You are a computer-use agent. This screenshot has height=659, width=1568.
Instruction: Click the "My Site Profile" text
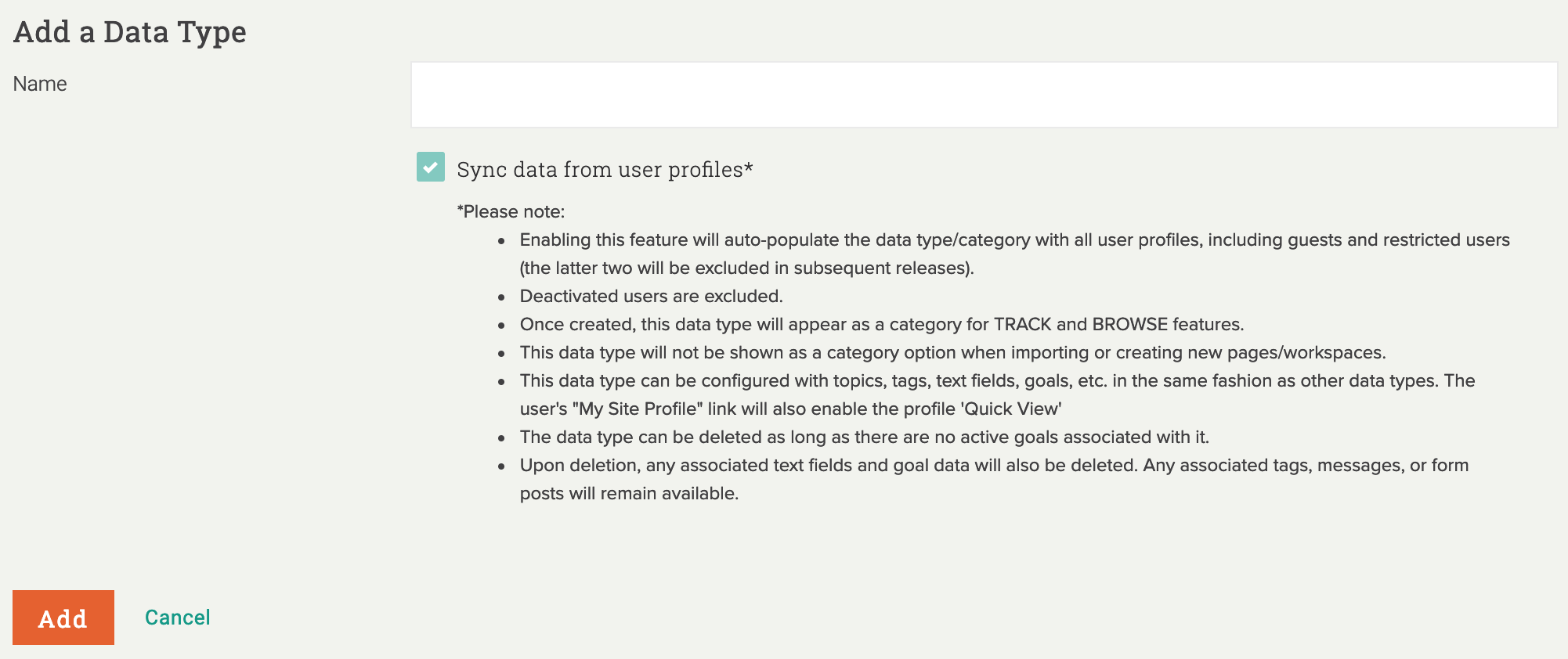(638, 409)
